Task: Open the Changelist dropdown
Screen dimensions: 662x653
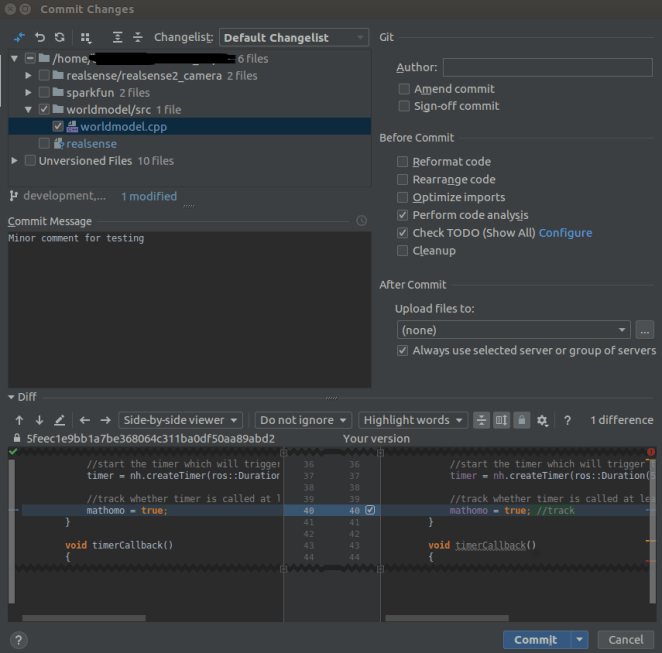Action: (x=294, y=38)
